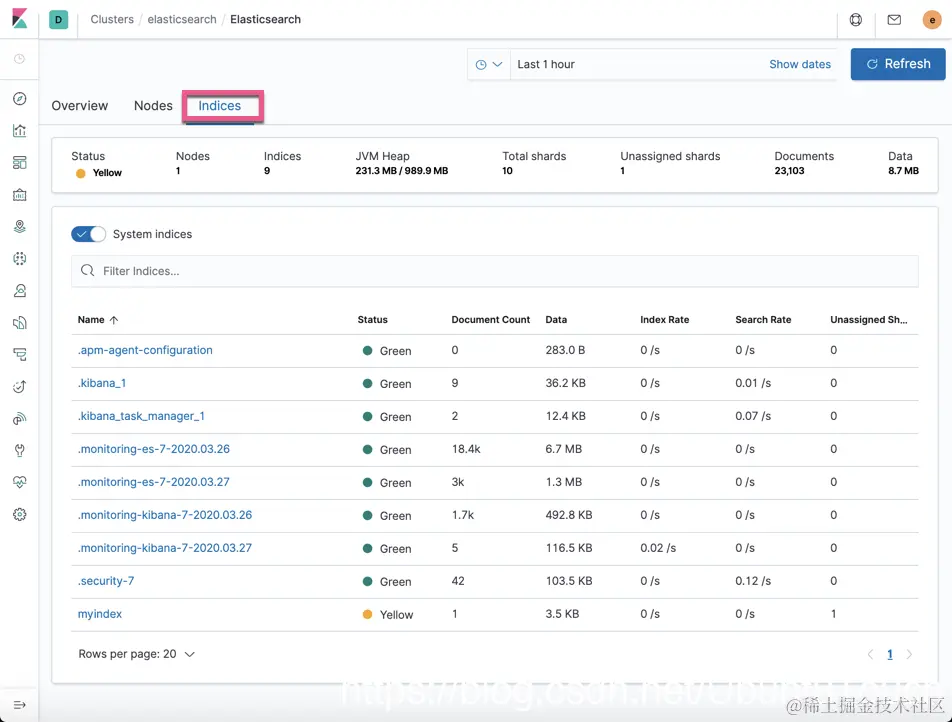Viewport: 952px width, 722px height.
Task: Sort by Data column header
Action: (556, 319)
